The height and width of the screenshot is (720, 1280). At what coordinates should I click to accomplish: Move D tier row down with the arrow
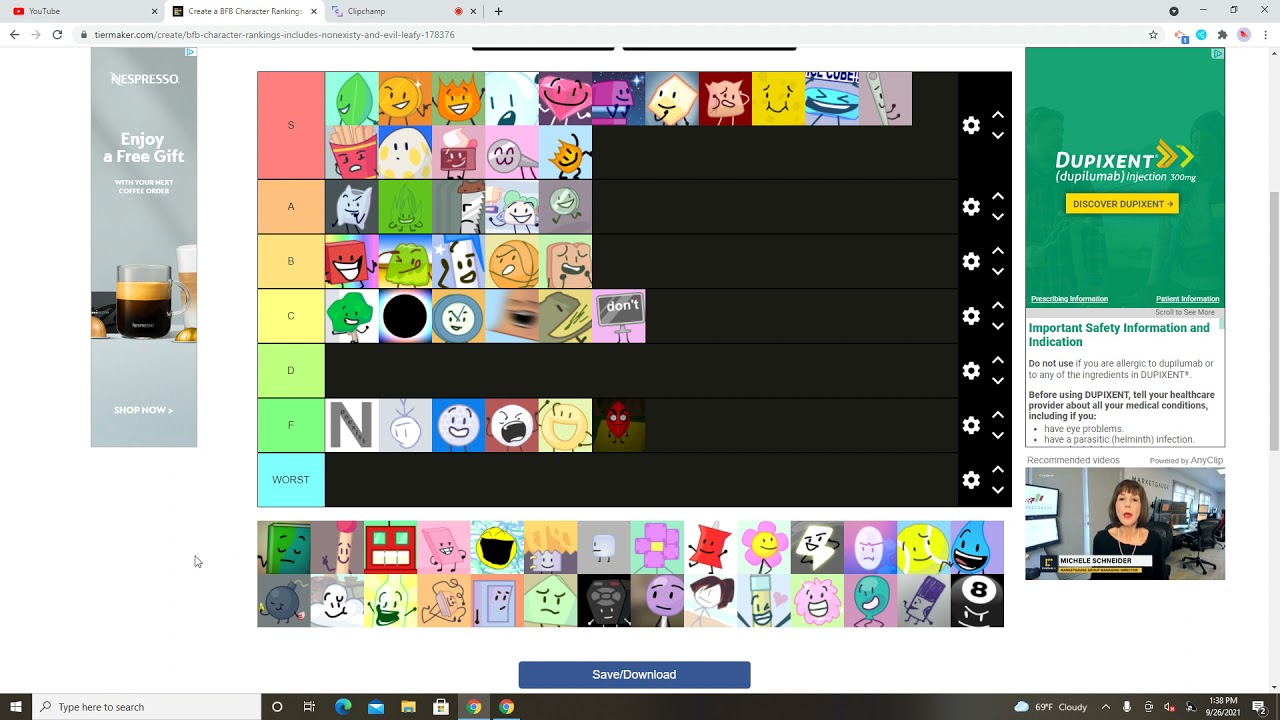click(997, 380)
